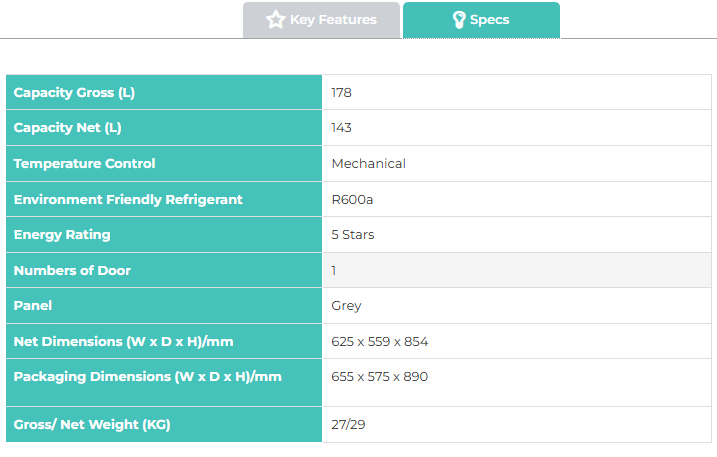Click the Panel row label
The height and width of the screenshot is (457, 717).
(33, 305)
